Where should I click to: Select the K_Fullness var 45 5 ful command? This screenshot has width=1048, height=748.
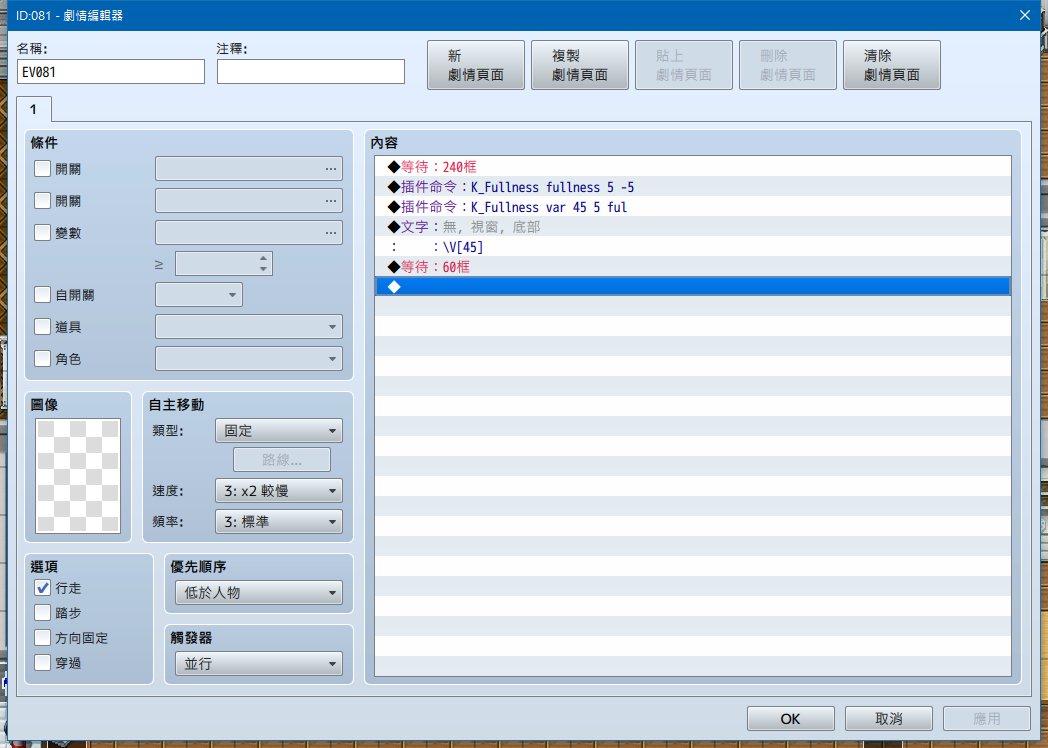click(x=692, y=207)
